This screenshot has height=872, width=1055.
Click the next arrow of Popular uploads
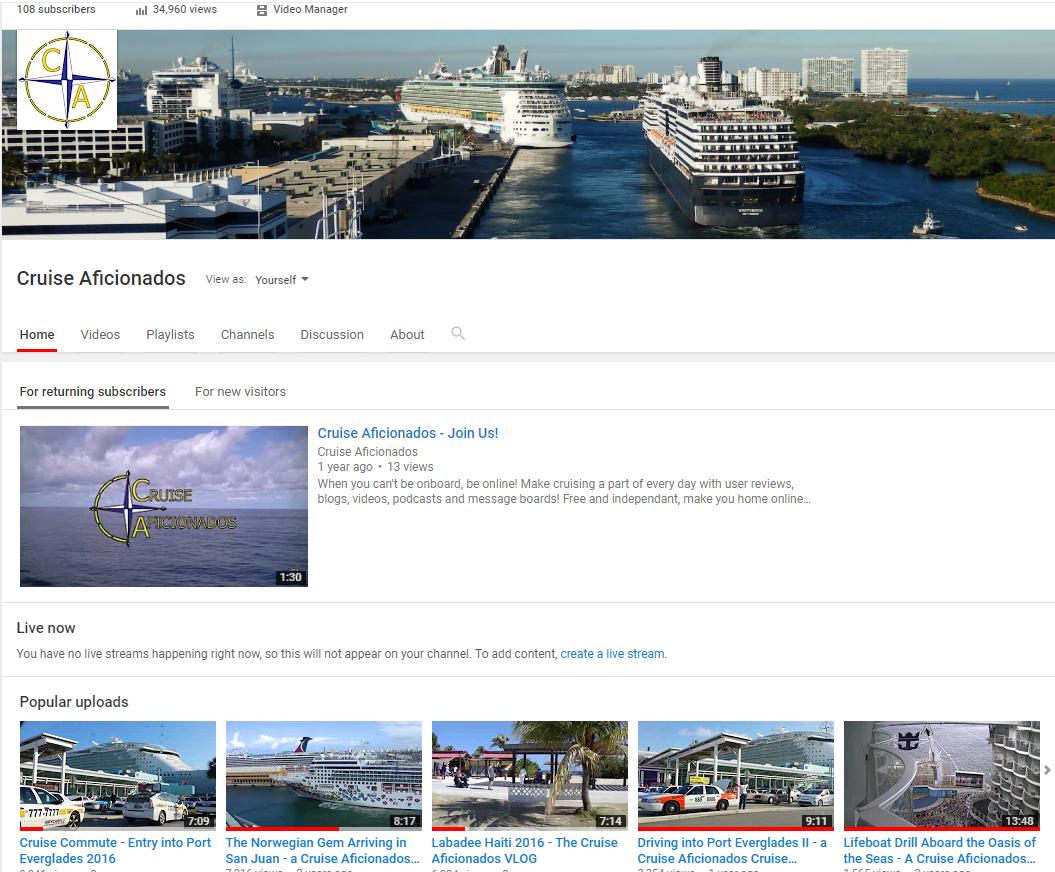click(1047, 770)
